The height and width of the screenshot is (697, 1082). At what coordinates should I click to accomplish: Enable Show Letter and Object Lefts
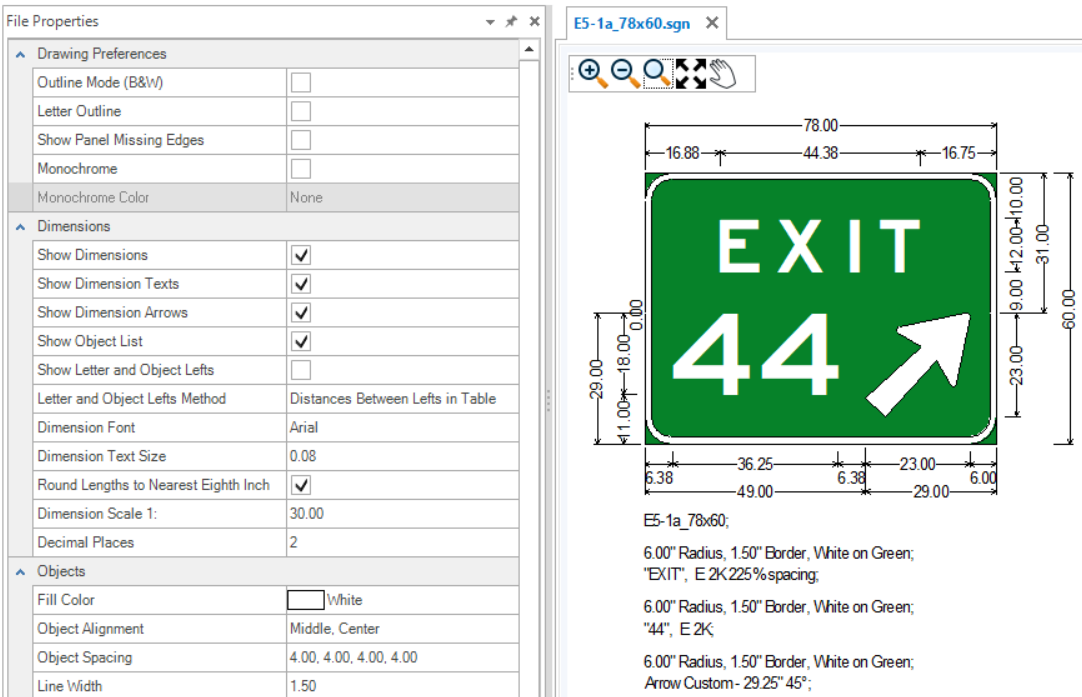(x=300, y=370)
